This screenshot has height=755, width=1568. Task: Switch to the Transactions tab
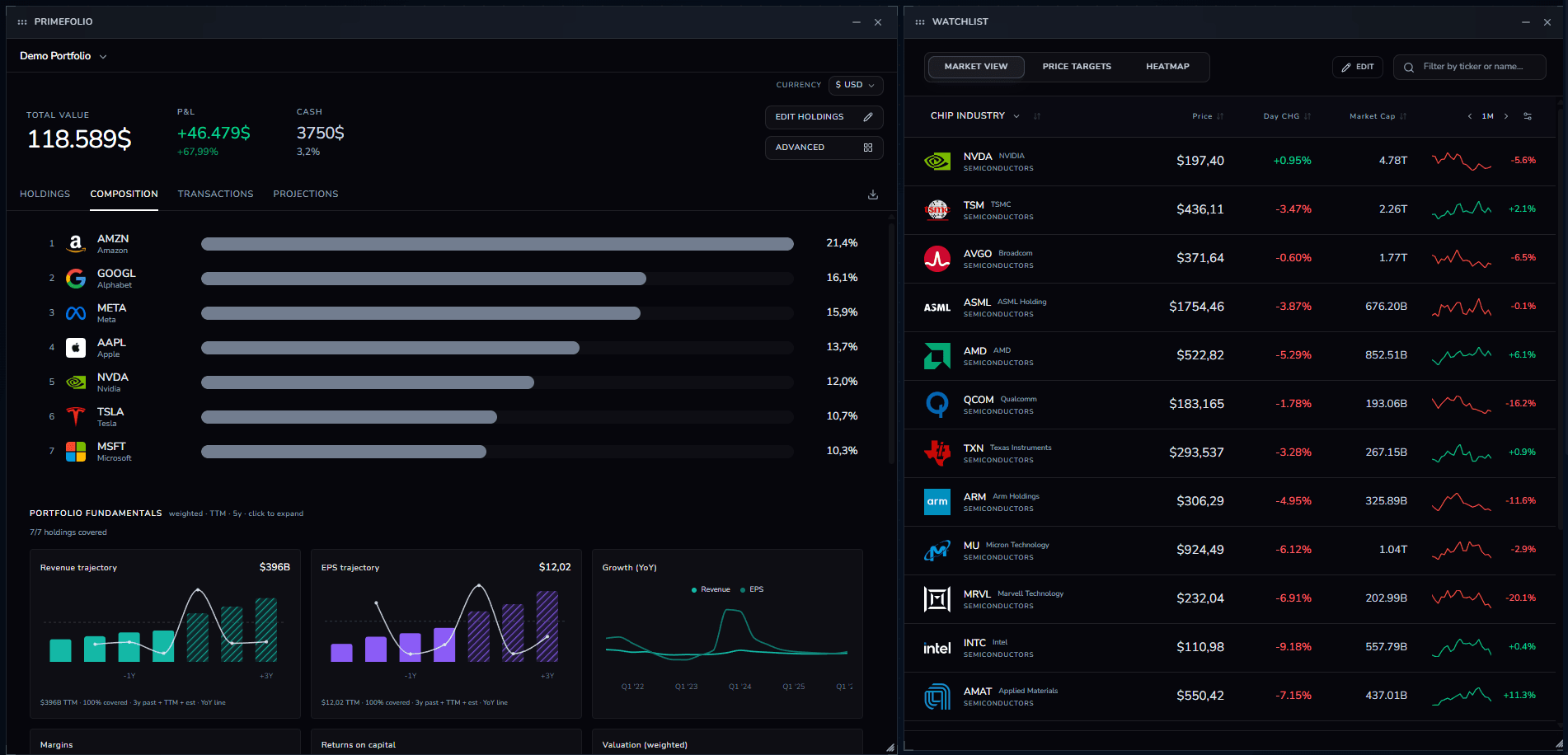tap(216, 195)
